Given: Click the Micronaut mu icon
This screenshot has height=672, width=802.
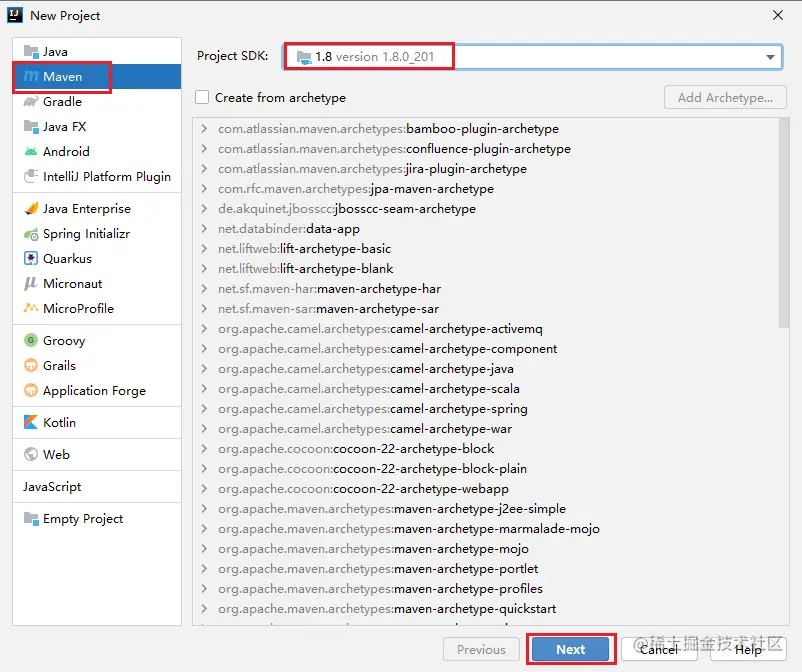Looking at the screenshot, I should coord(31,284).
